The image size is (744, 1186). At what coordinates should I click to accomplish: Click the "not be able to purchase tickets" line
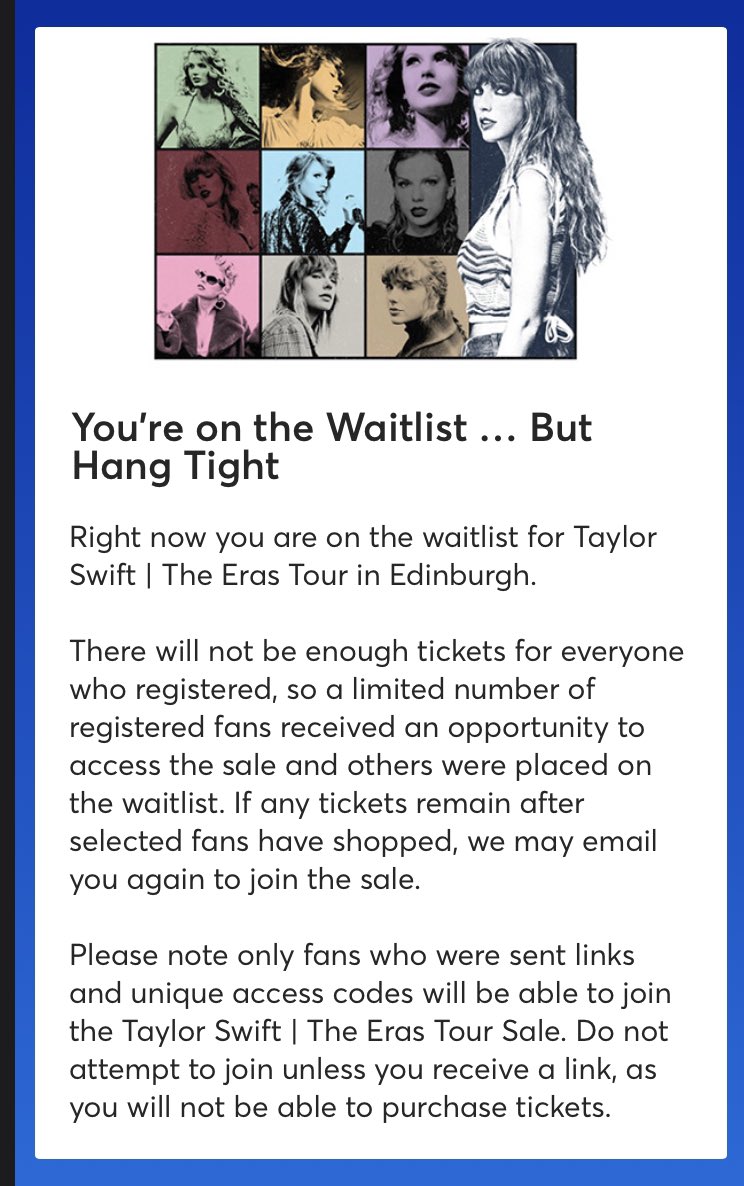point(339,1108)
